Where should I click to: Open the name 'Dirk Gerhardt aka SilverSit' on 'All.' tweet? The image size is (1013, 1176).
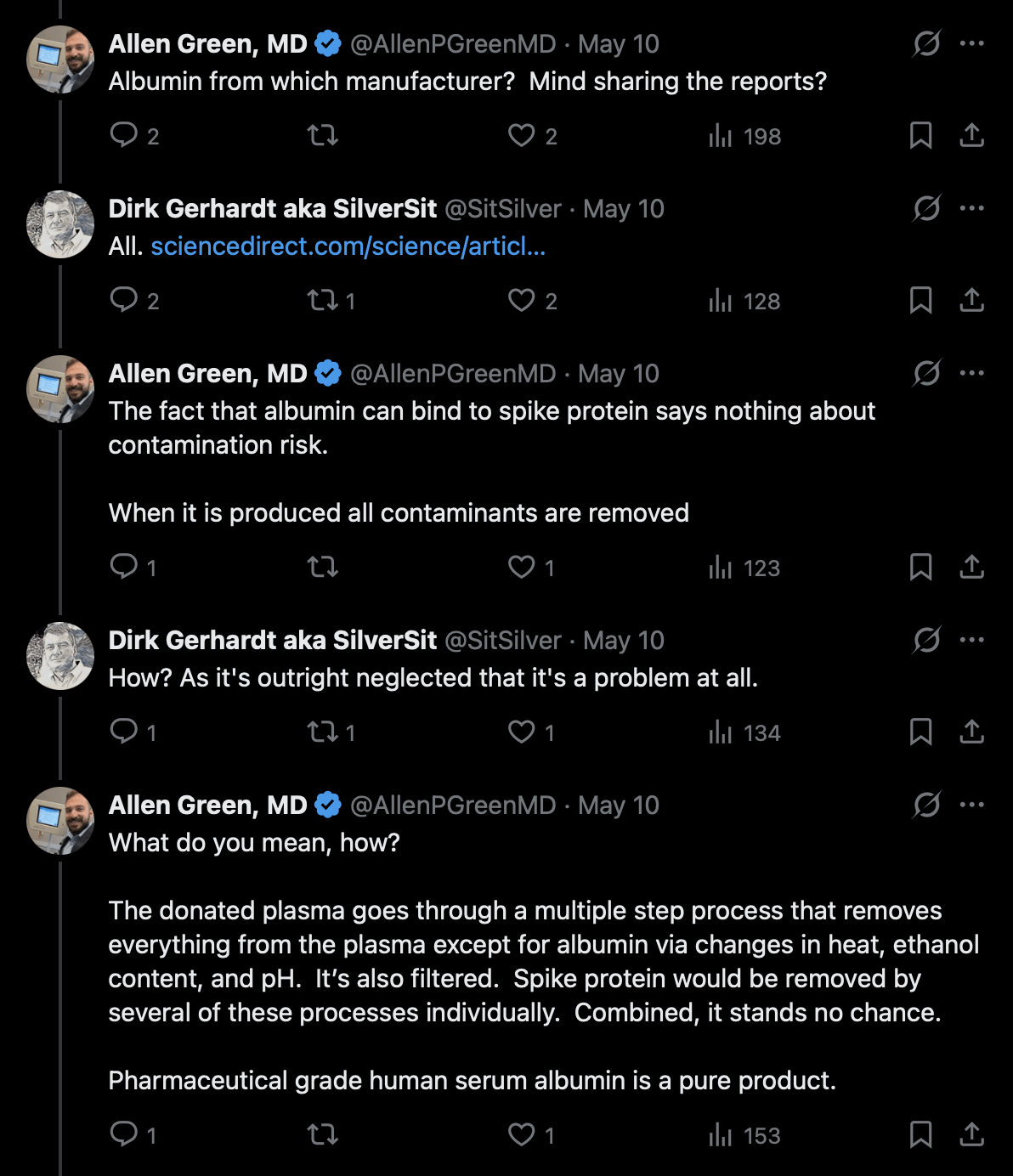[x=273, y=208]
